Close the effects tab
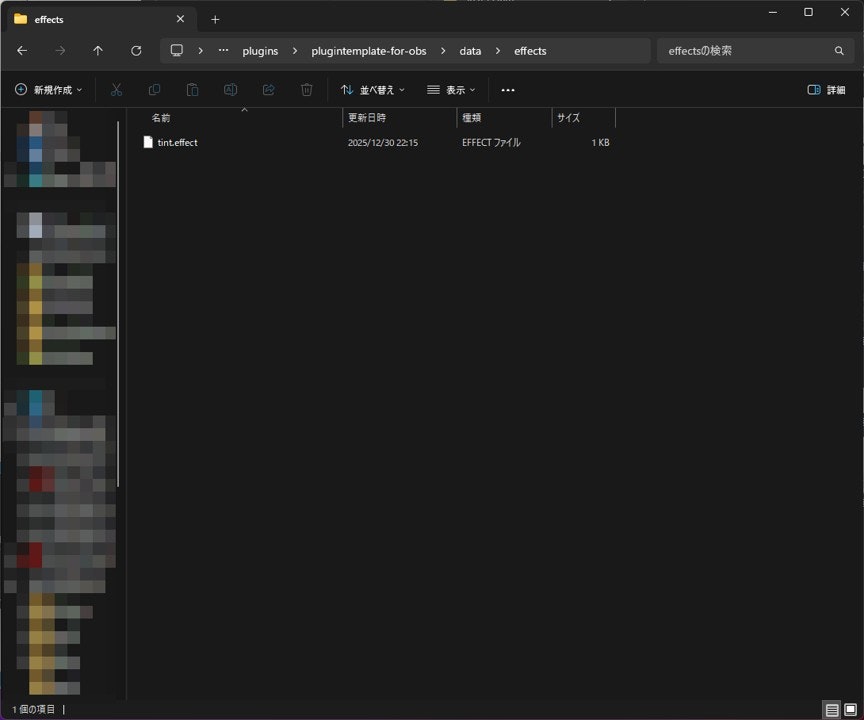Image resolution: width=864 pixels, height=720 pixels. click(x=180, y=19)
